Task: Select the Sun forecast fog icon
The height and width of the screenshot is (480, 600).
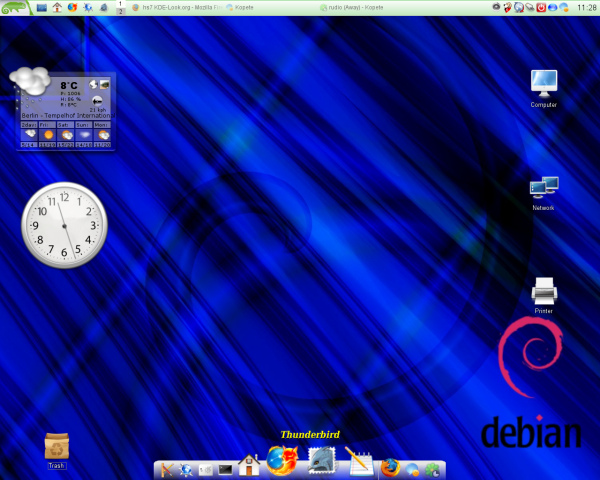Action: point(84,135)
